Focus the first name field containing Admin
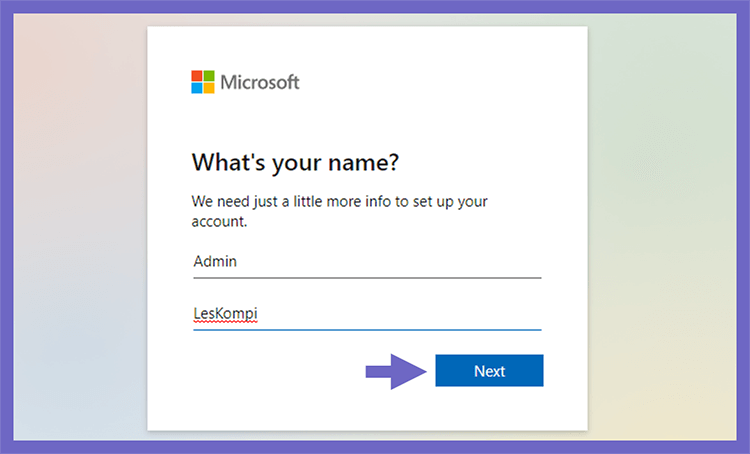 point(367,262)
